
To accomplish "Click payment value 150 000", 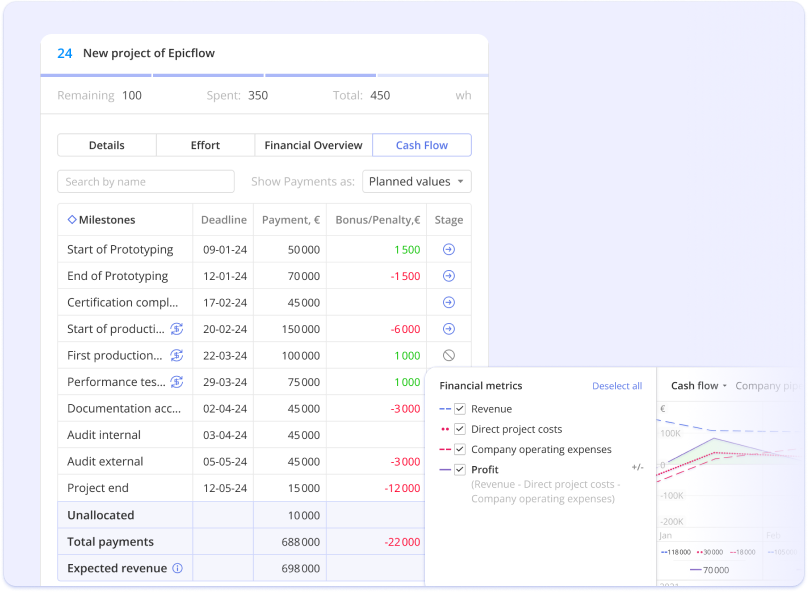I will tap(301, 329).
